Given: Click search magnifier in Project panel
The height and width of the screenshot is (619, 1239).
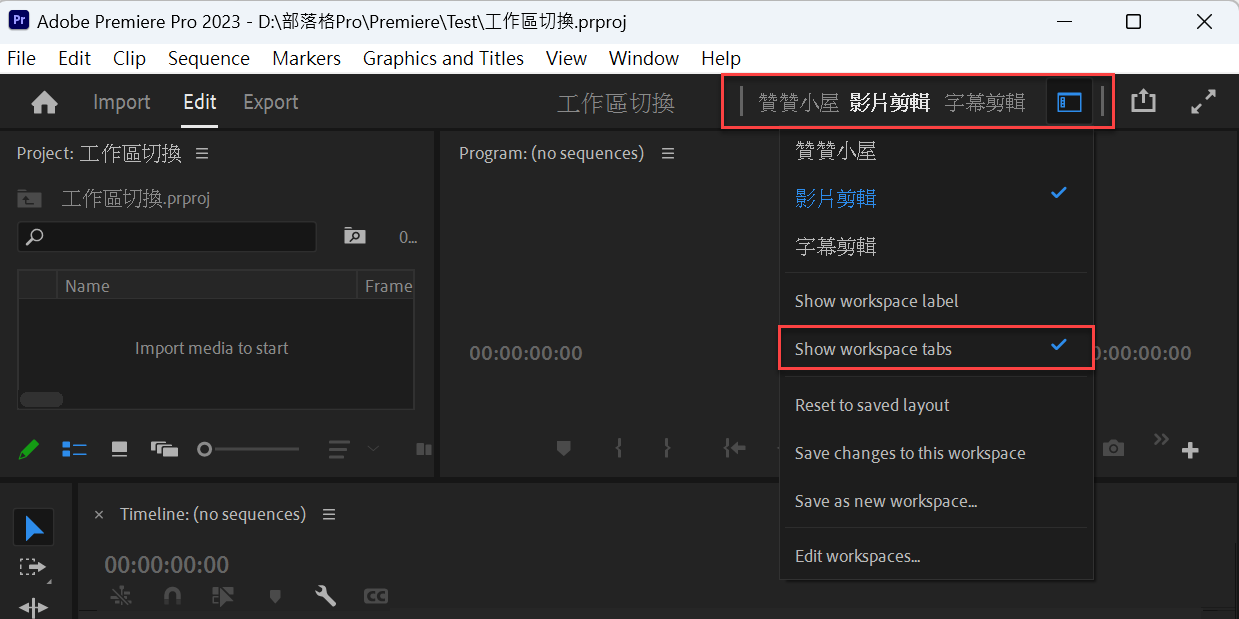Looking at the screenshot, I should point(35,237).
